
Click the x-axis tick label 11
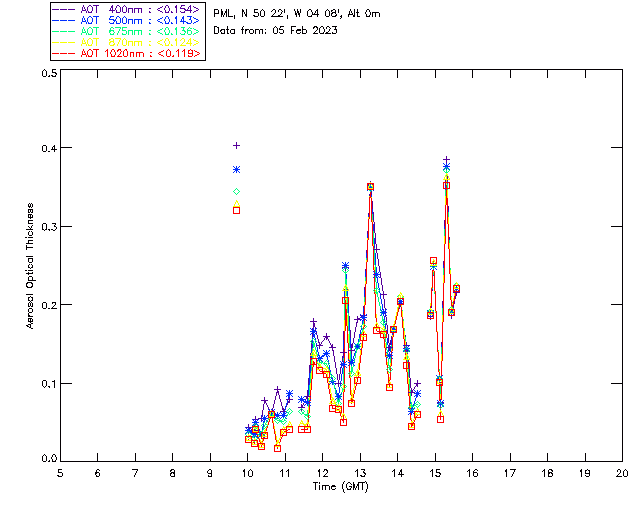click(x=285, y=473)
